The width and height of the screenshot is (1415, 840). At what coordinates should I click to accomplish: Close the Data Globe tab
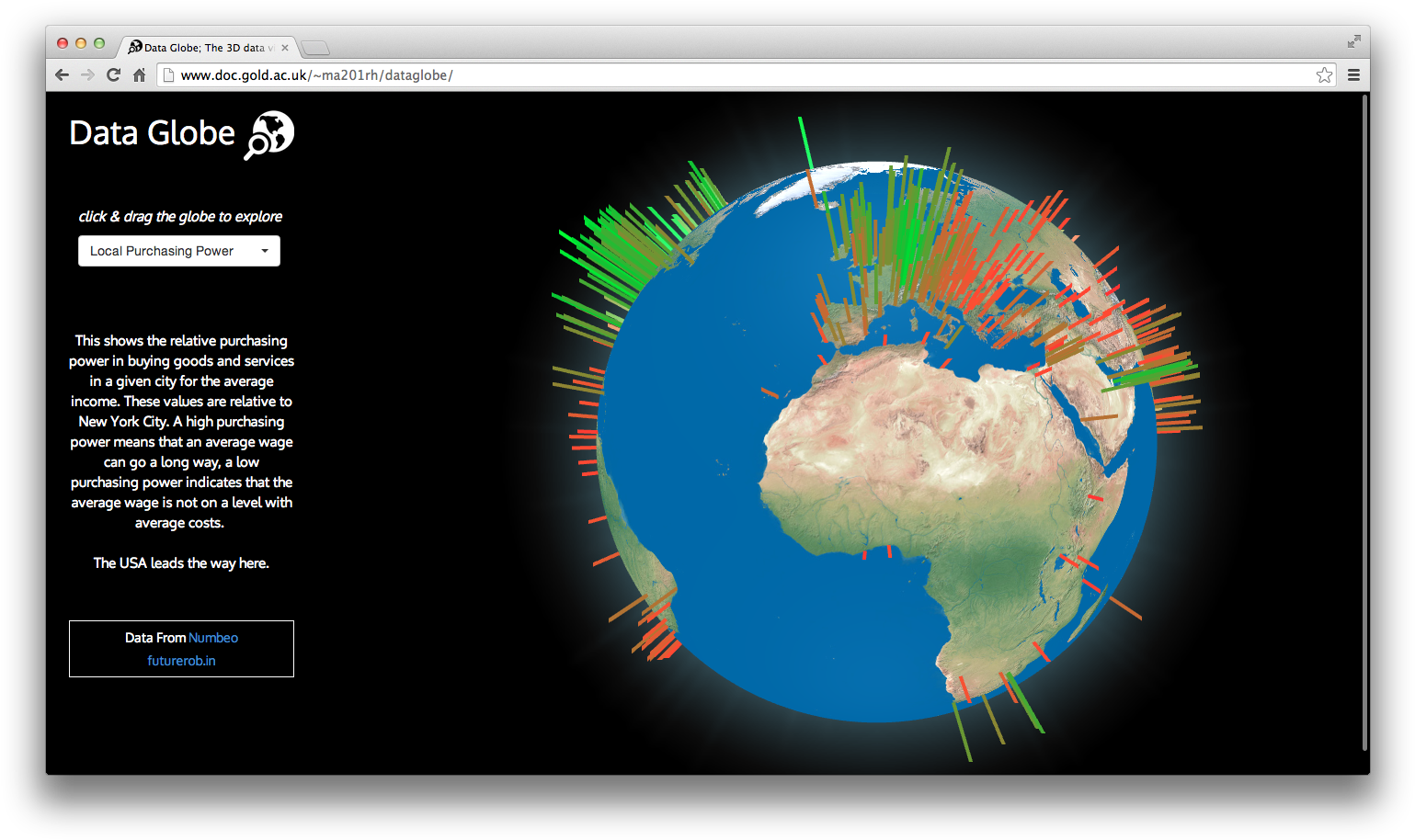285,47
